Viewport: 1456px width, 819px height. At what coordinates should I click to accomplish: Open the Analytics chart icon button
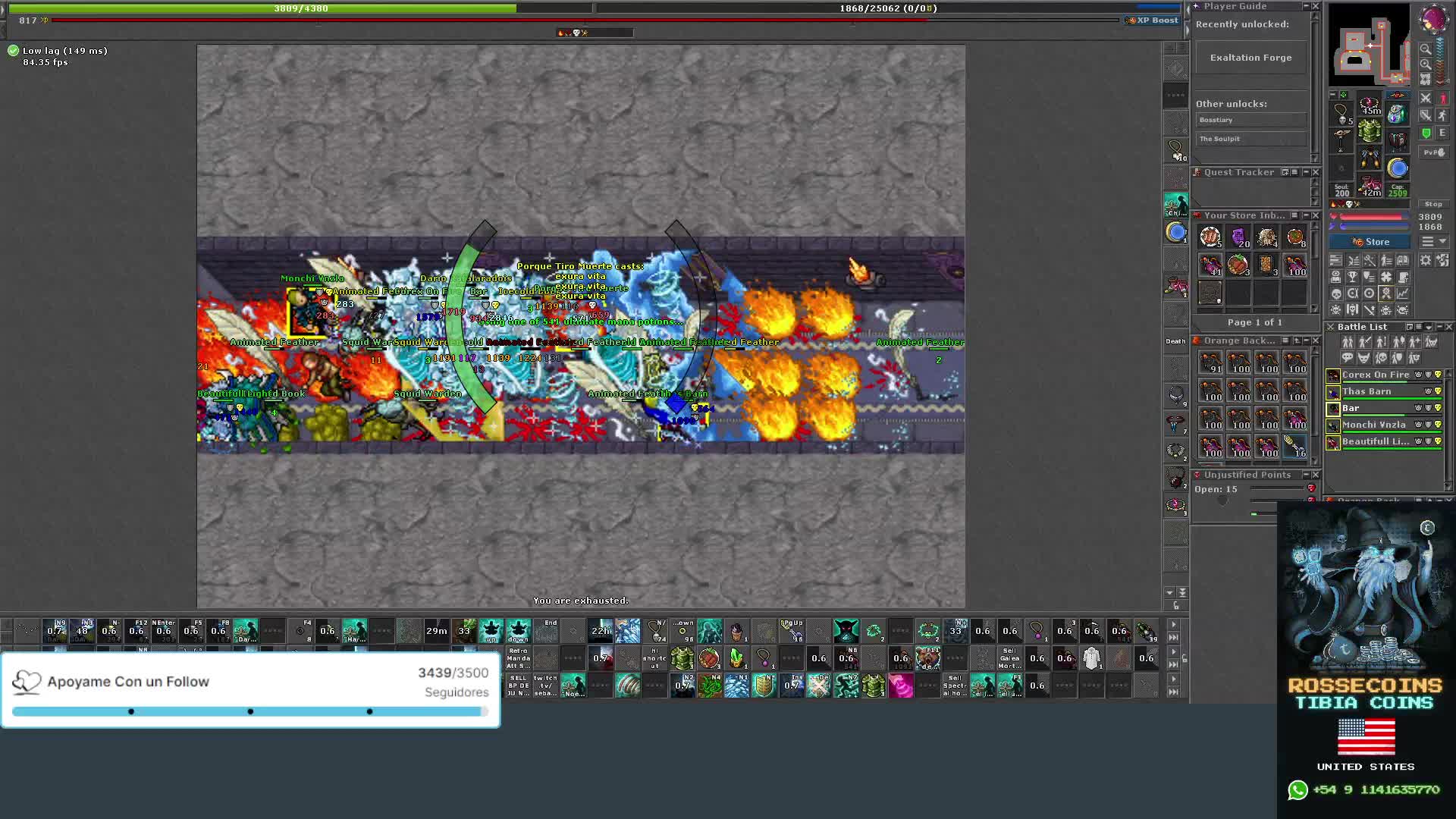1402,293
